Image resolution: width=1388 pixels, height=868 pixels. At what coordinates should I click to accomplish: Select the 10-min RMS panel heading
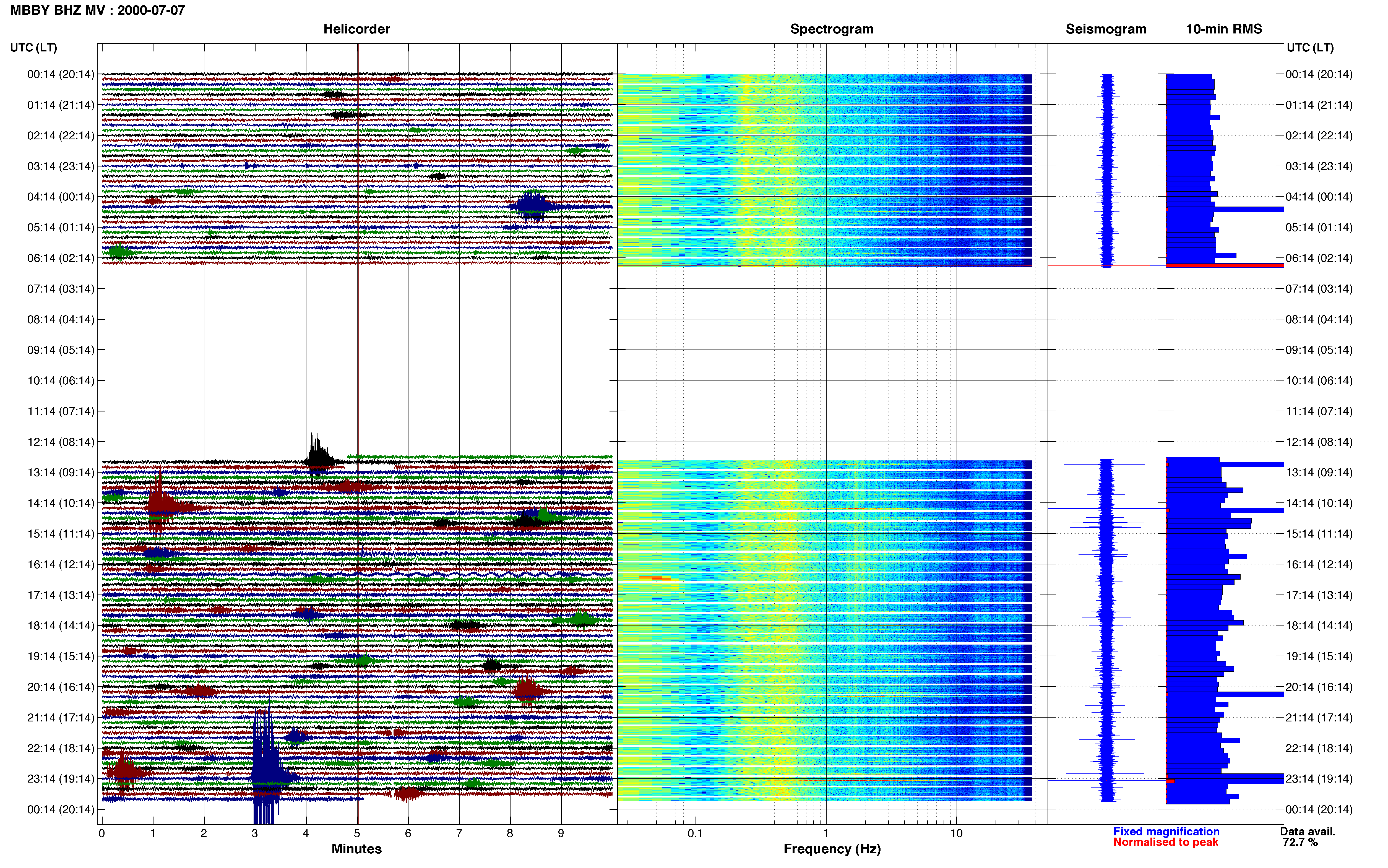[x=1224, y=29]
